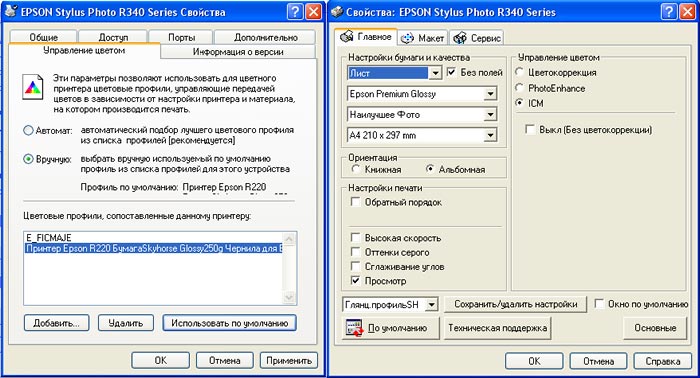Select the Вручную profile radio button

pos(28,159)
